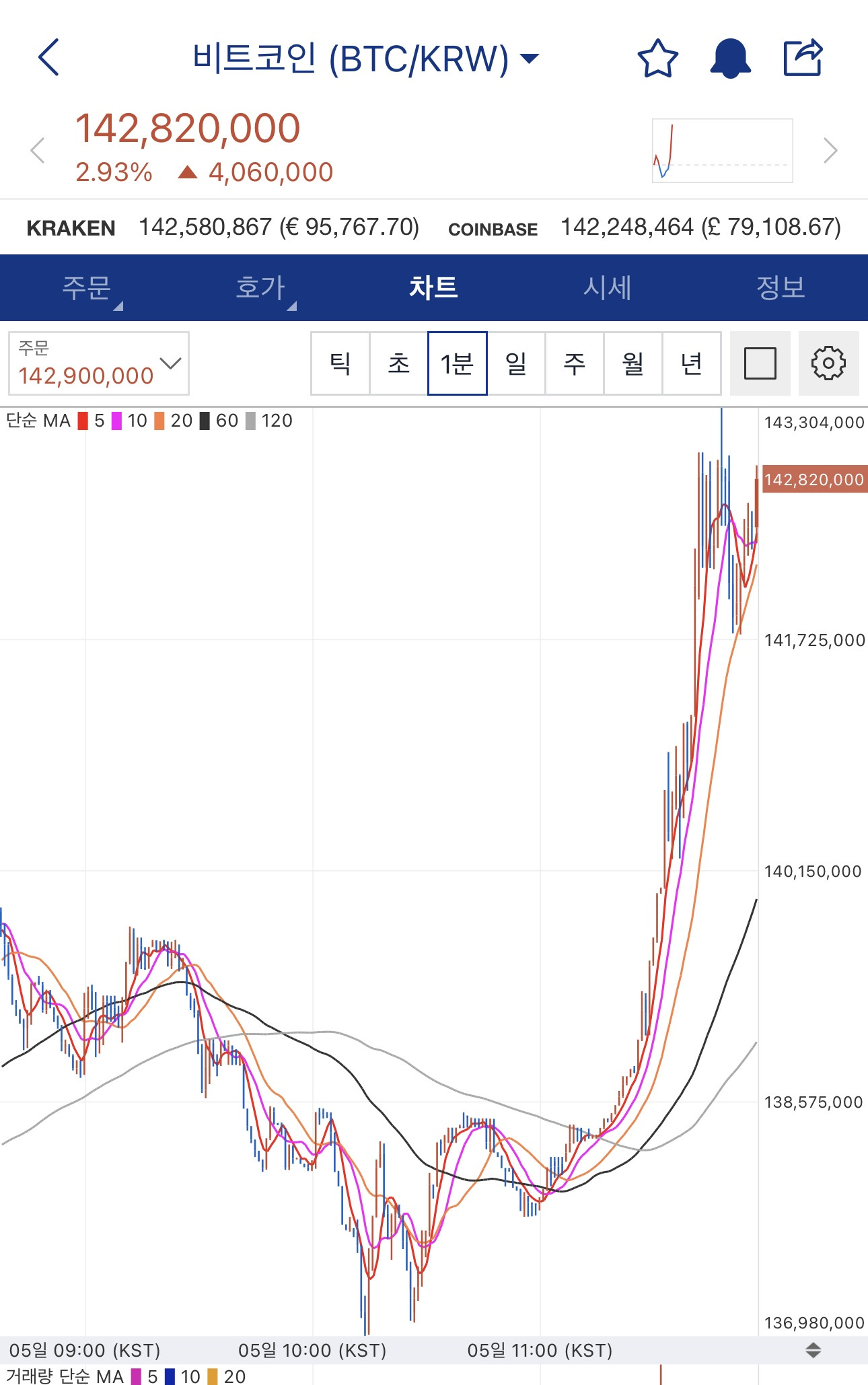Open the 시세 tab
Image resolution: width=868 pixels, height=1385 pixels.
coord(608,288)
